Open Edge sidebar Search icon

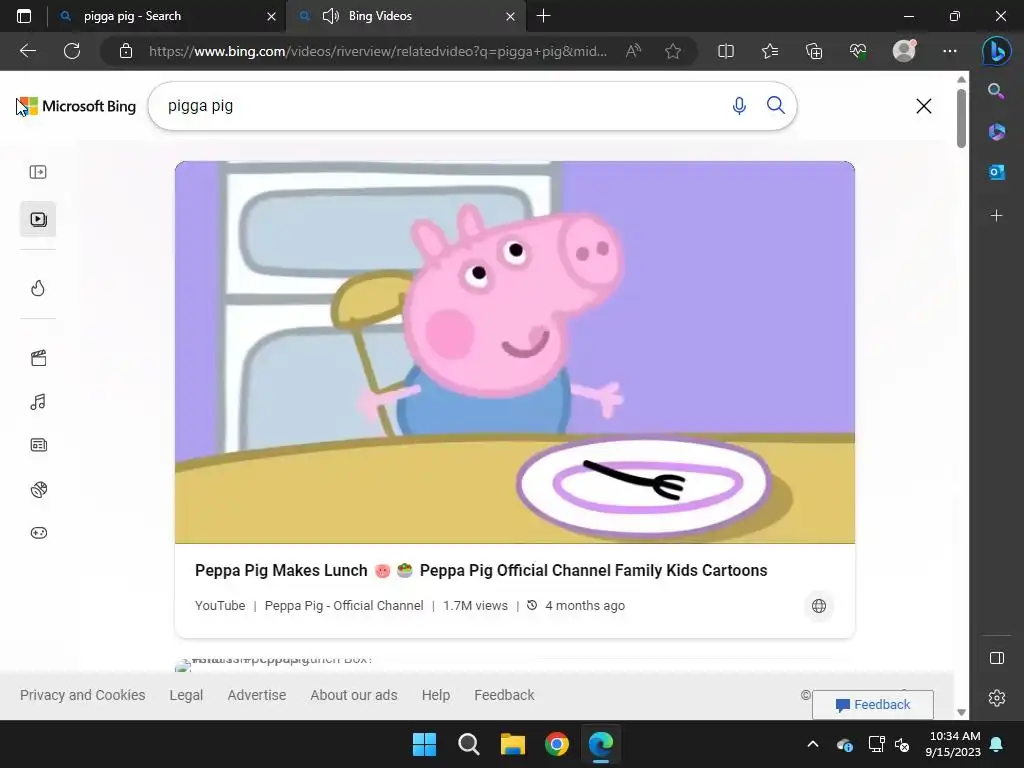pos(996,91)
